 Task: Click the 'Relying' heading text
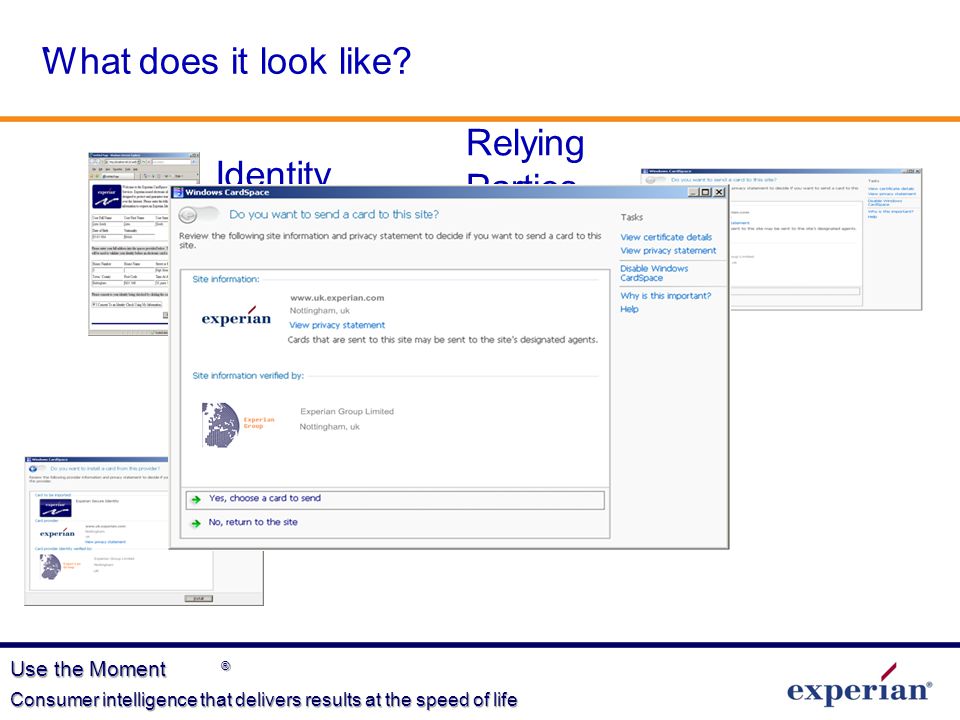[525, 144]
